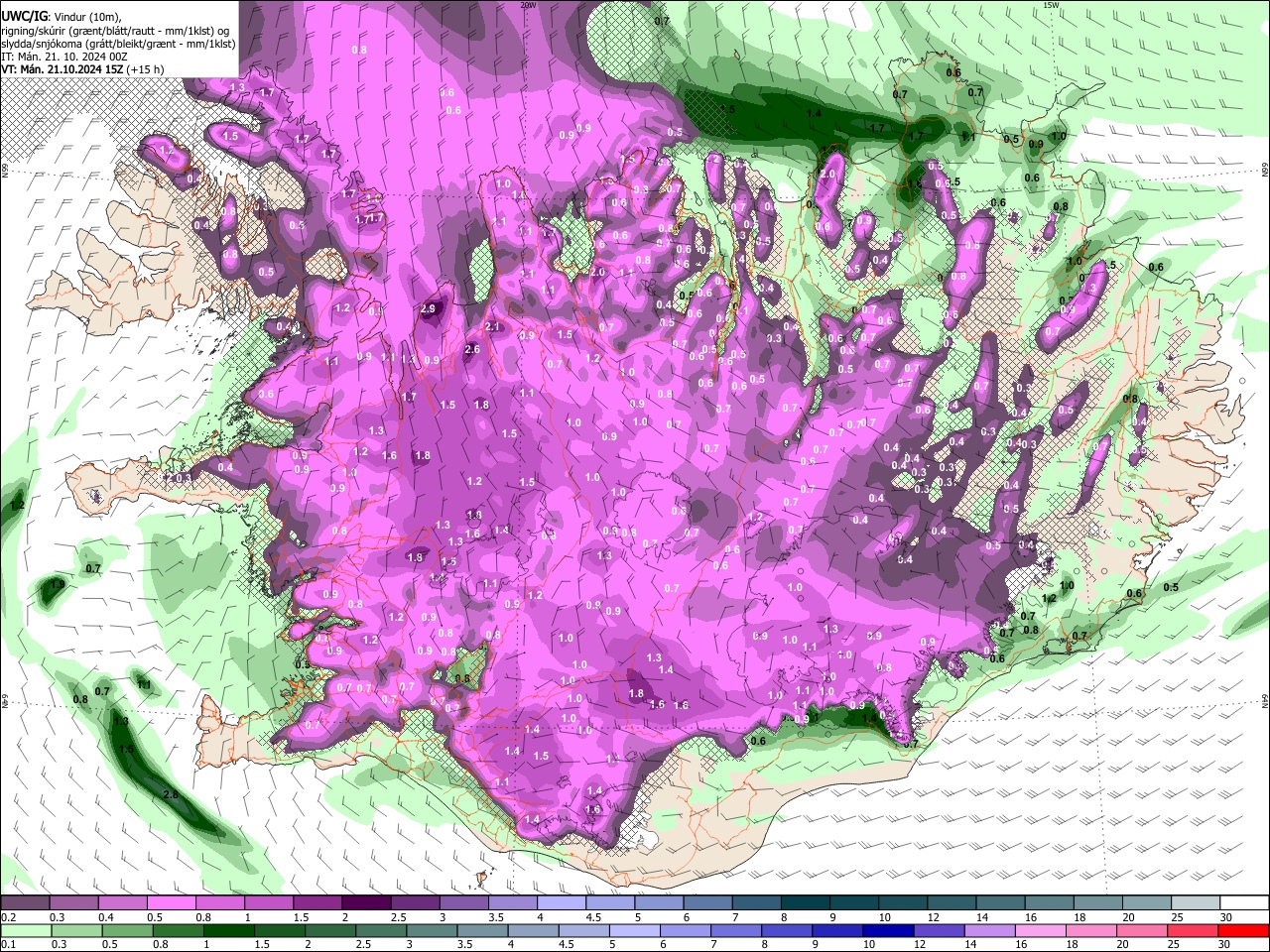Click the lower legend swatch between 25 and 30
The image size is (1270, 952).
tap(1195, 930)
